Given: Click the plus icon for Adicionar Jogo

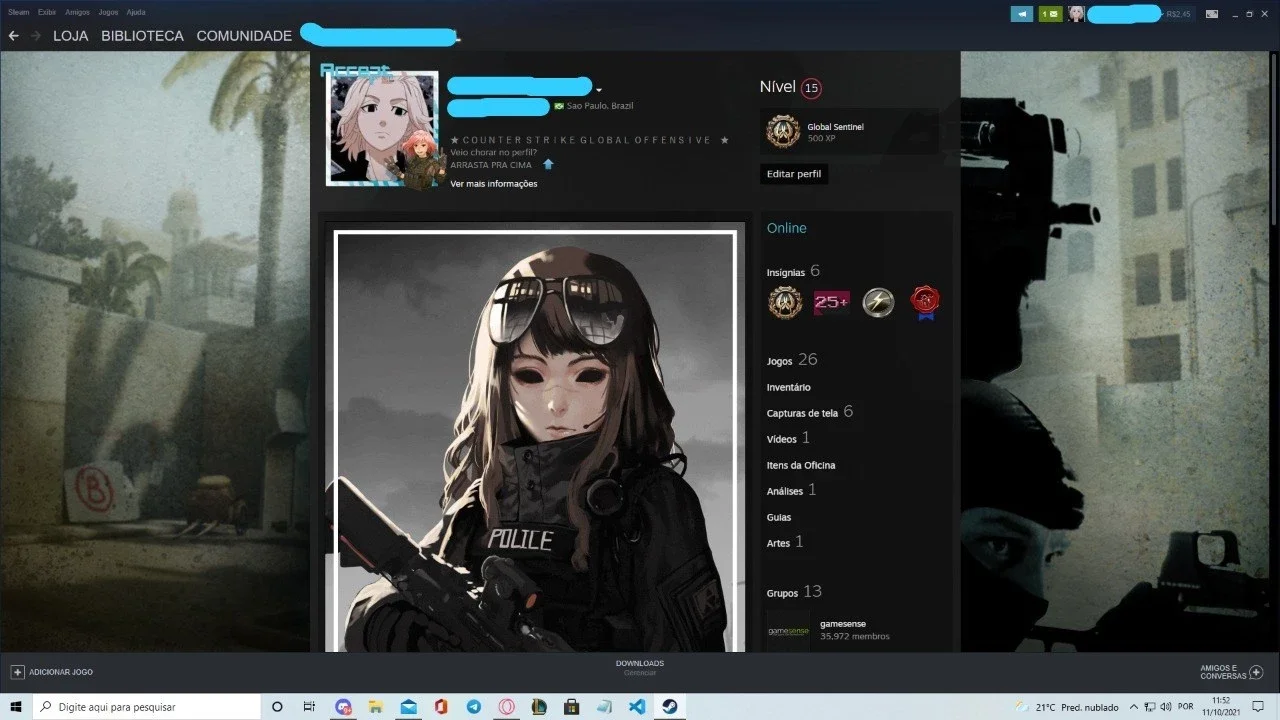Looking at the screenshot, I should click(17, 672).
